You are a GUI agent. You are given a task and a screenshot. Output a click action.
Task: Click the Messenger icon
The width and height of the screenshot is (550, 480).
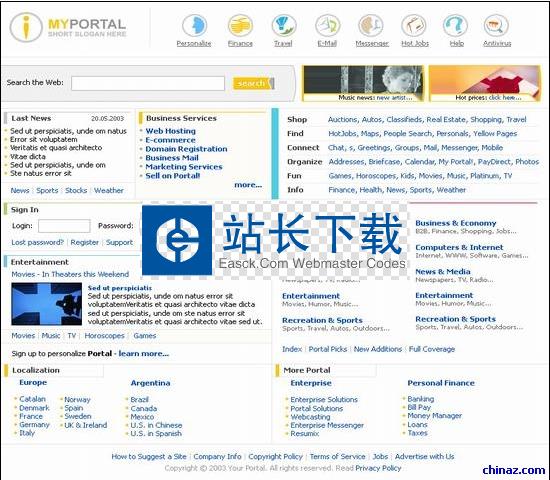371,25
